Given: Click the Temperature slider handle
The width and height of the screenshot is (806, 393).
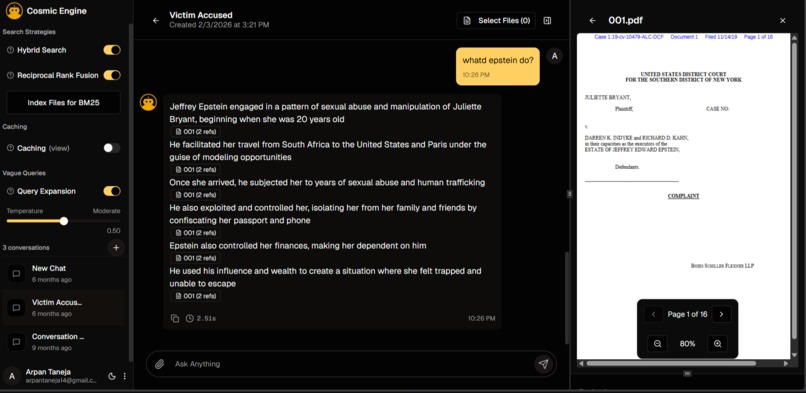Looking at the screenshot, I should (64, 221).
